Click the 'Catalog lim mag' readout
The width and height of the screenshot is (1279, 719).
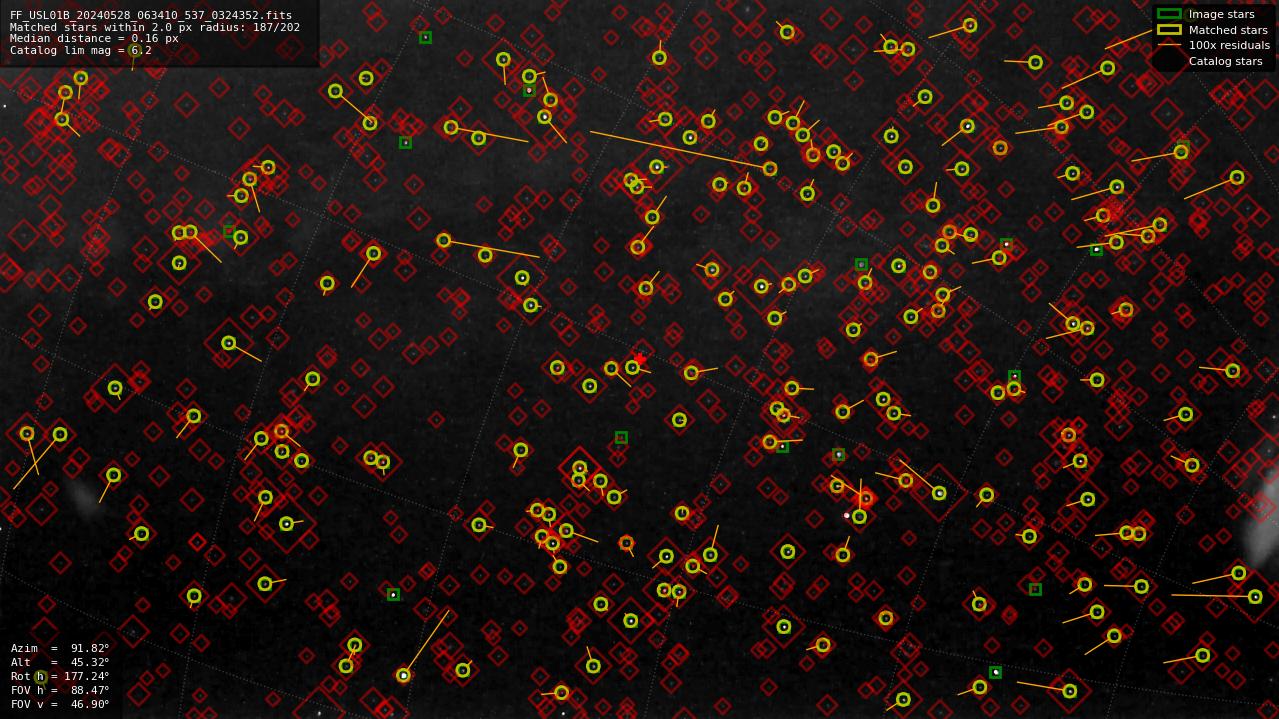click(x=81, y=50)
